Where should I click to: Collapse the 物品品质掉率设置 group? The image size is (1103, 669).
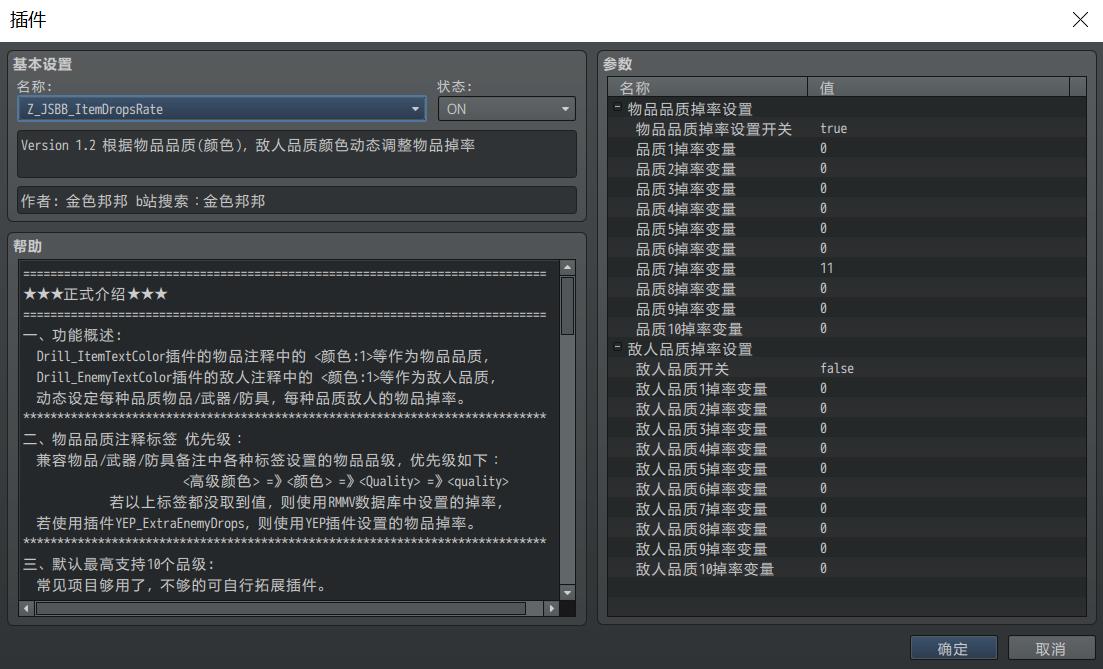click(x=617, y=108)
